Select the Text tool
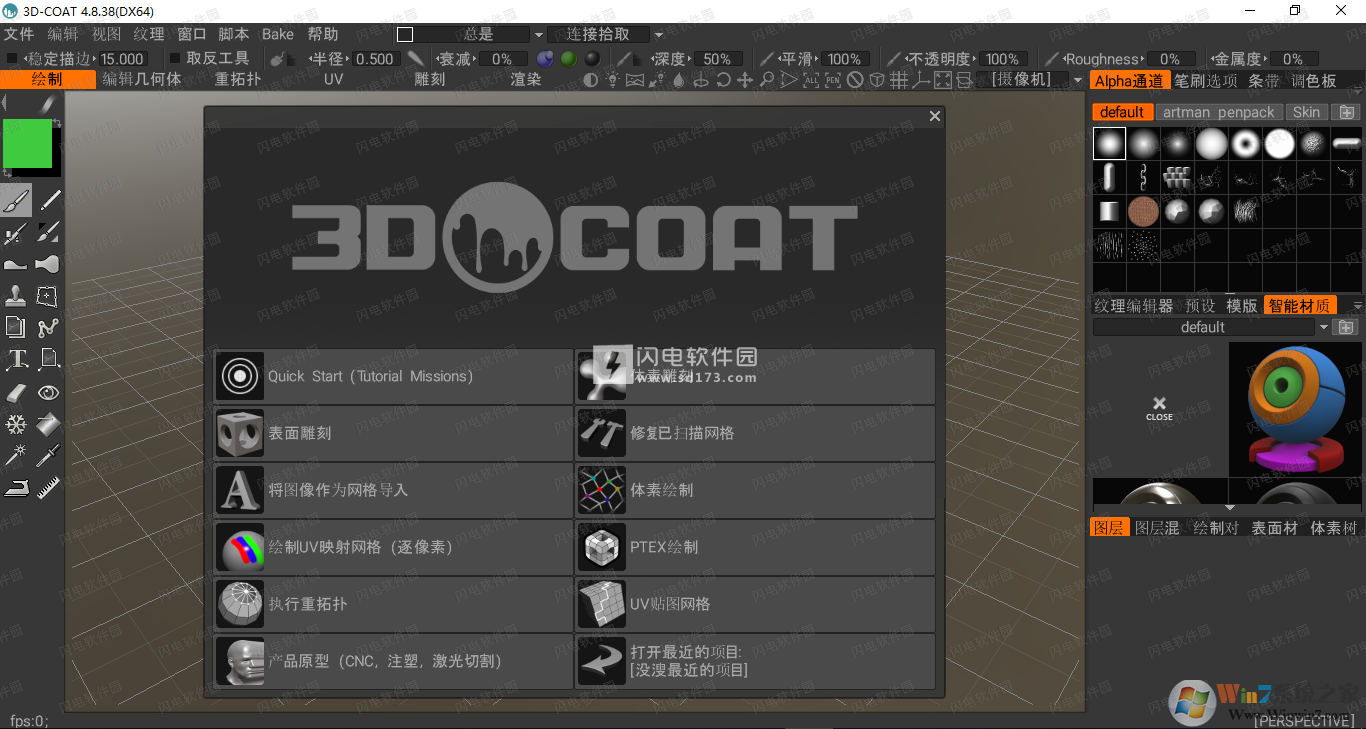Screen dimensions: 1366x729 click(x=16, y=358)
